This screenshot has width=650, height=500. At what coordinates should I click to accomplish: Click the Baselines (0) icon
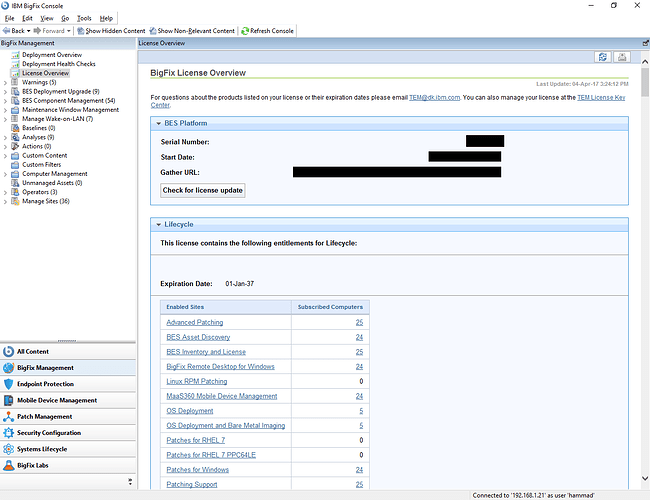tap(15, 128)
